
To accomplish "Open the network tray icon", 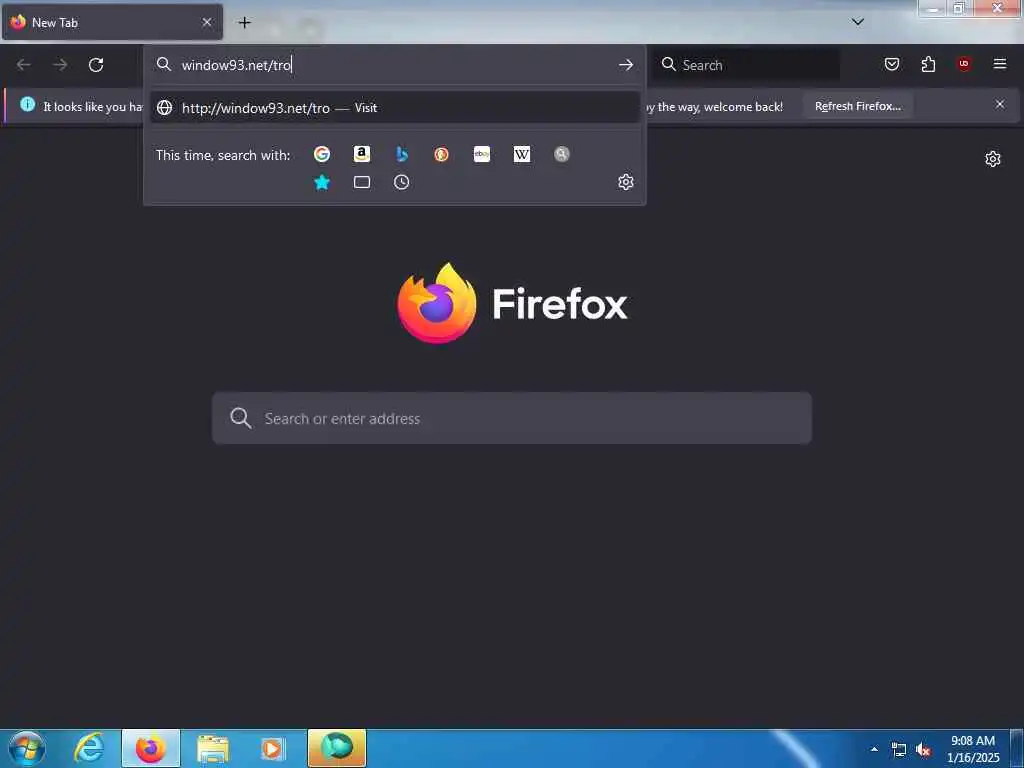I will pyautogui.click(x=899, y=749).
